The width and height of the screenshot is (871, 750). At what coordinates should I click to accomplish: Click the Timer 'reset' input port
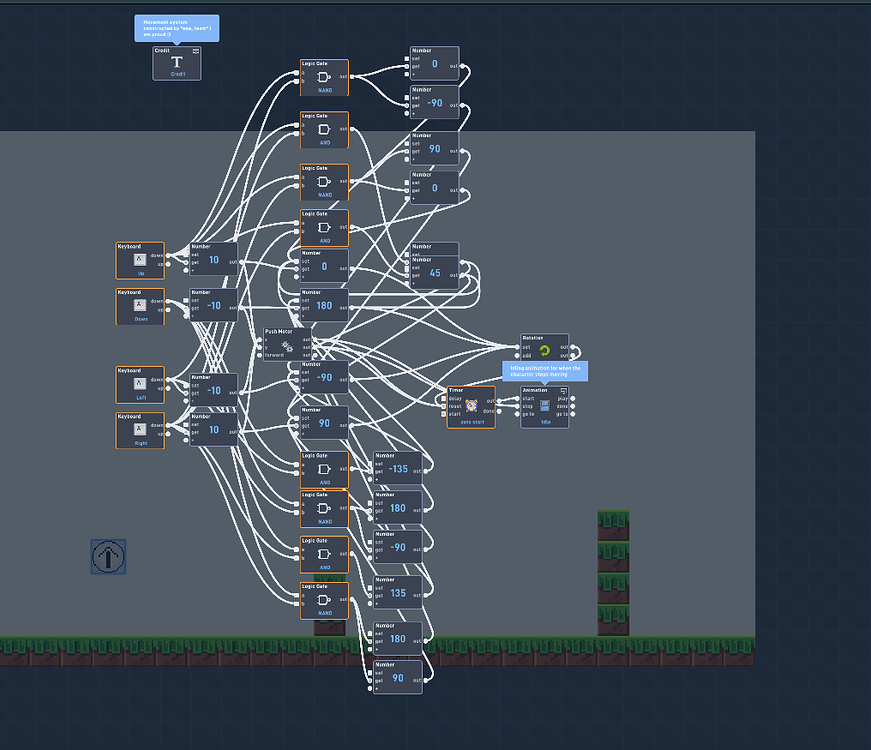click(x=444, y=406)
